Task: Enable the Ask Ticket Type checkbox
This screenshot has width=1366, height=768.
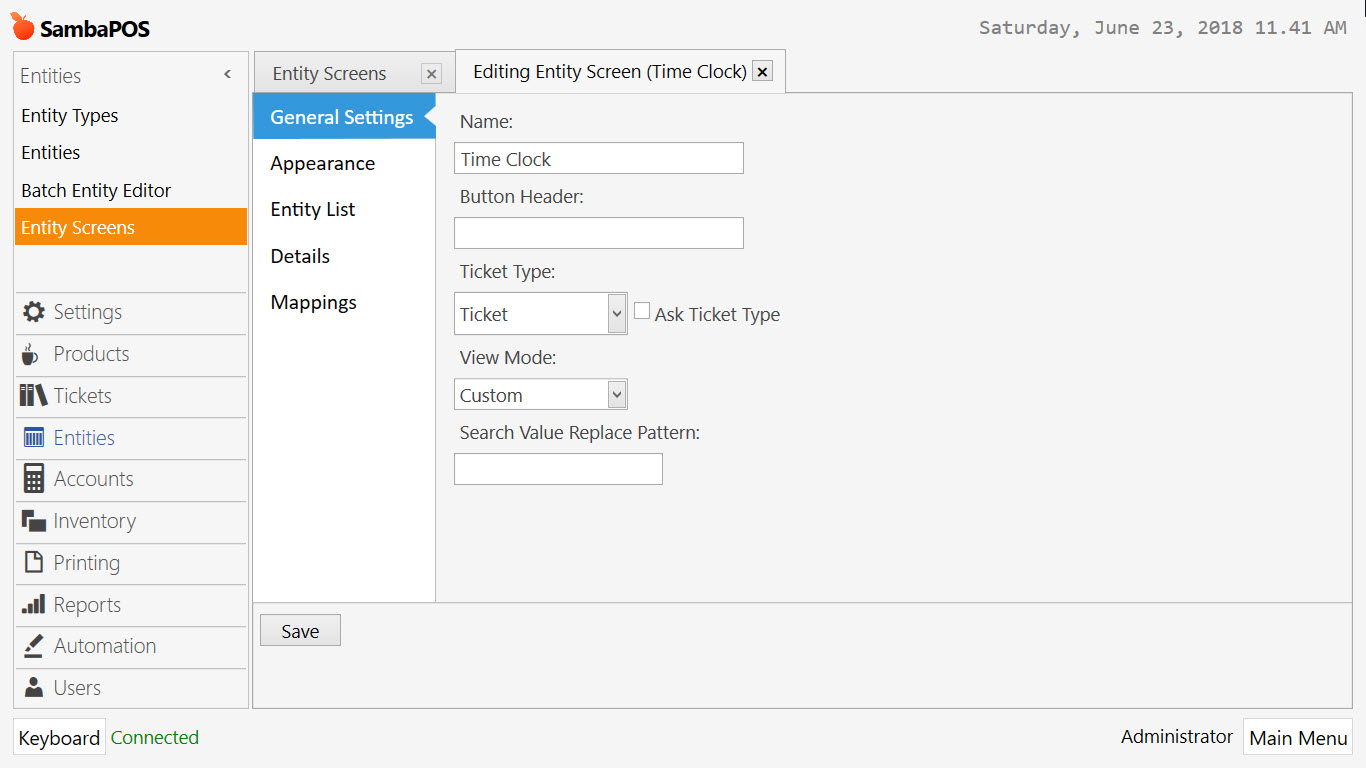Action: 642,310
